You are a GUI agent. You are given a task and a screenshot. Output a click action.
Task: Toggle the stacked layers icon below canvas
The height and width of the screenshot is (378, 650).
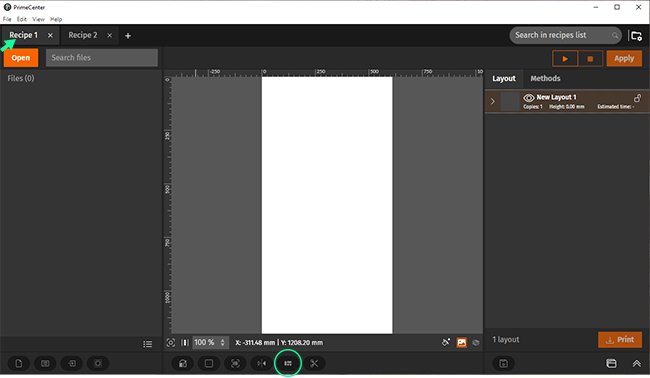[x=476, y=342]
